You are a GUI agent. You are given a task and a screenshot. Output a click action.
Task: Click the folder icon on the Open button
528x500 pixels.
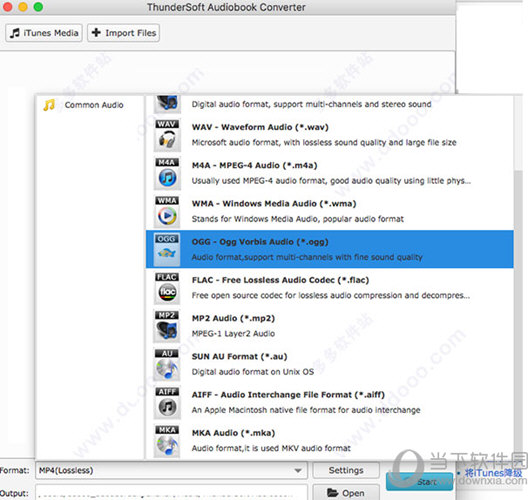(332, 493)
